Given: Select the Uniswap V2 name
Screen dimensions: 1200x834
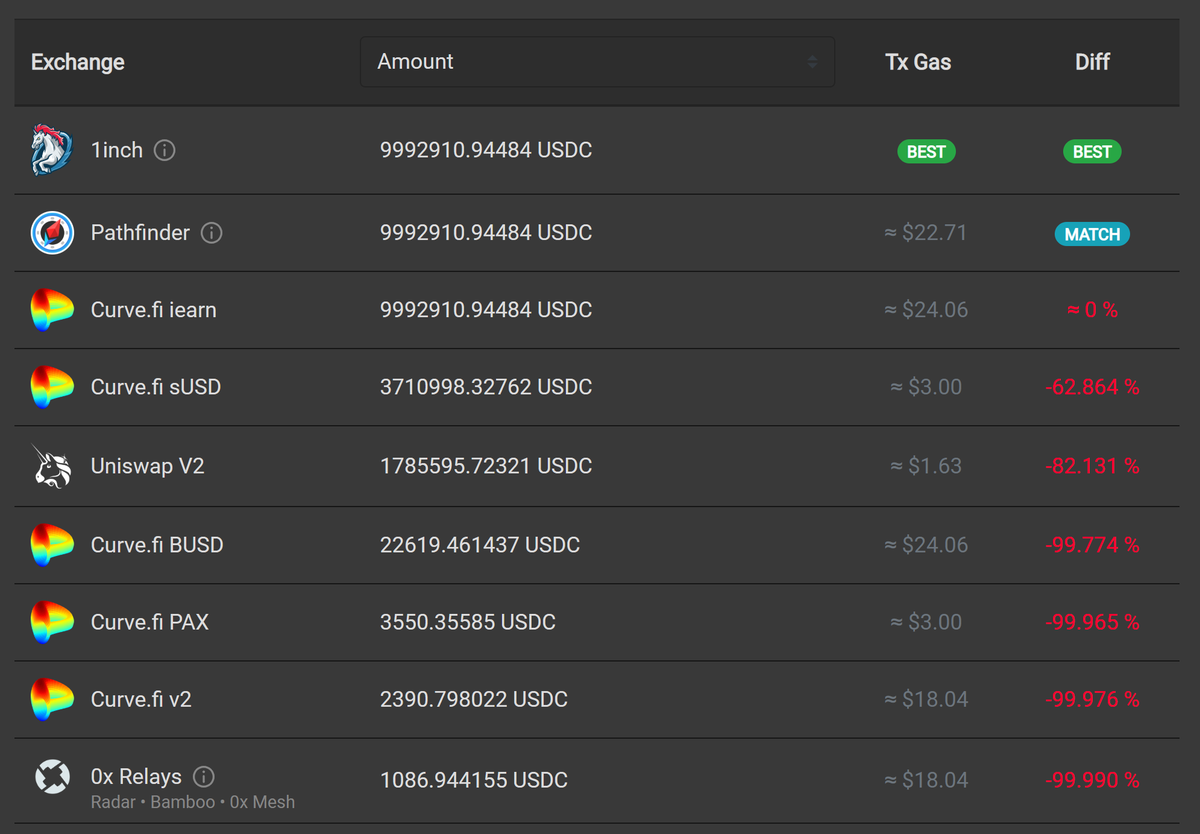Looking at the screenshot, I should pyautogui.click(x=148, y=466).
